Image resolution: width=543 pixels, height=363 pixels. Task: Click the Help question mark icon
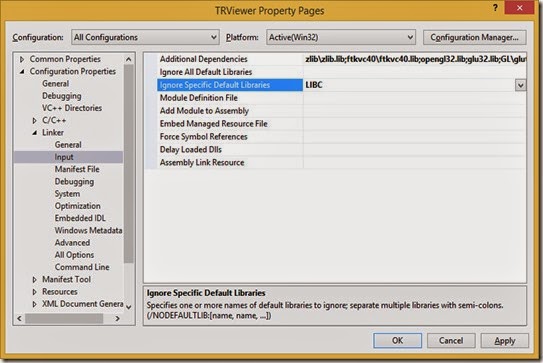[495, 8]
